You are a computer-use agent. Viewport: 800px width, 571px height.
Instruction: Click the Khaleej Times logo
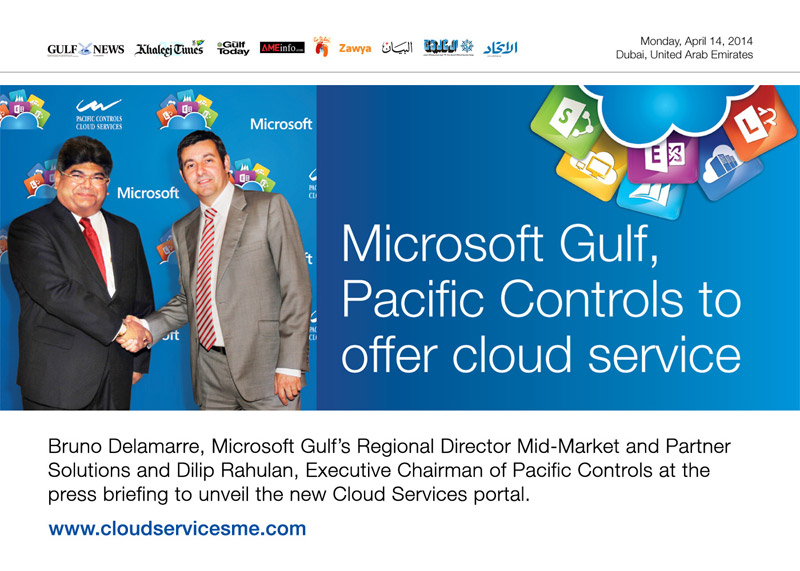tap(169, 48)
